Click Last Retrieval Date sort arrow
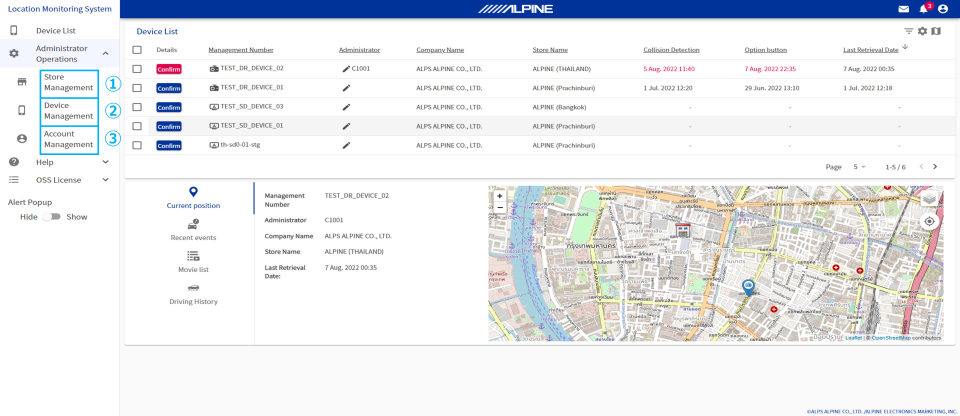 click(905, 48)
